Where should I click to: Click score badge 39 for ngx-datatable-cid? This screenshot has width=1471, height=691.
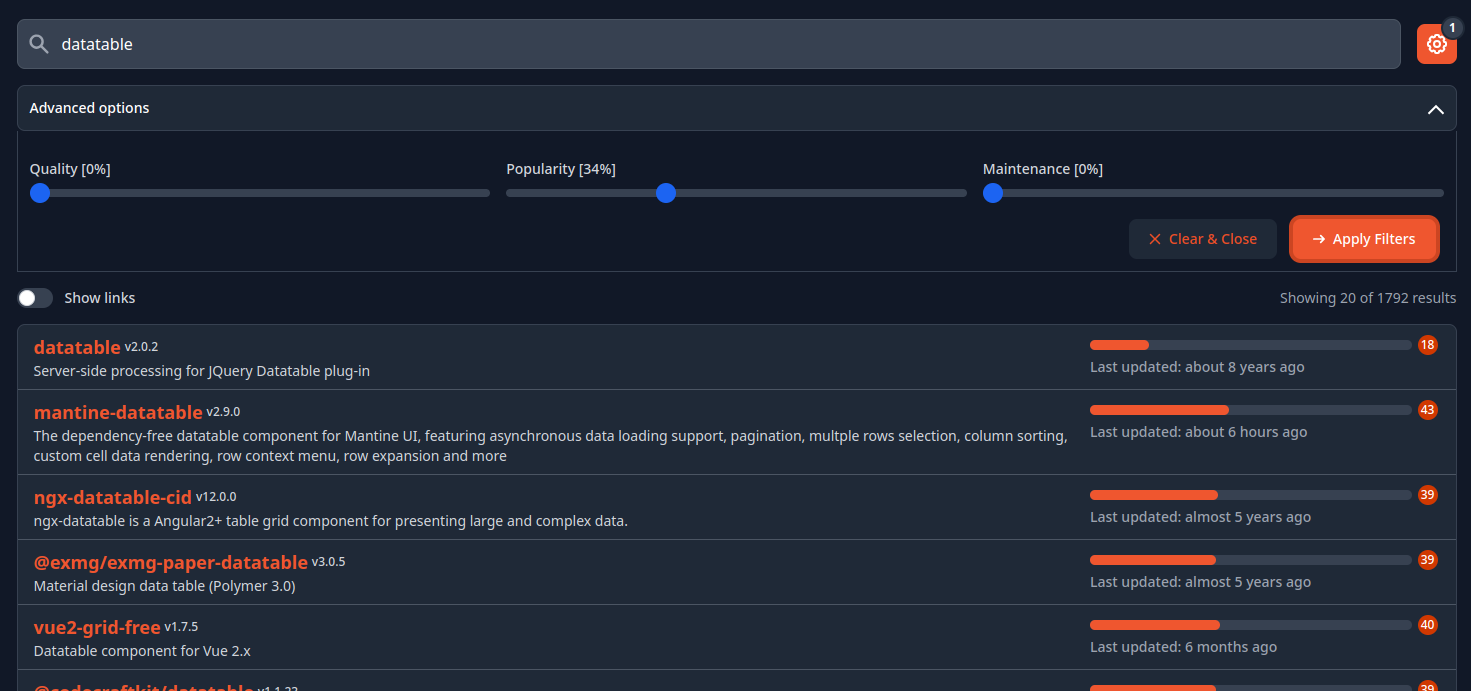tap(1427, 495)
